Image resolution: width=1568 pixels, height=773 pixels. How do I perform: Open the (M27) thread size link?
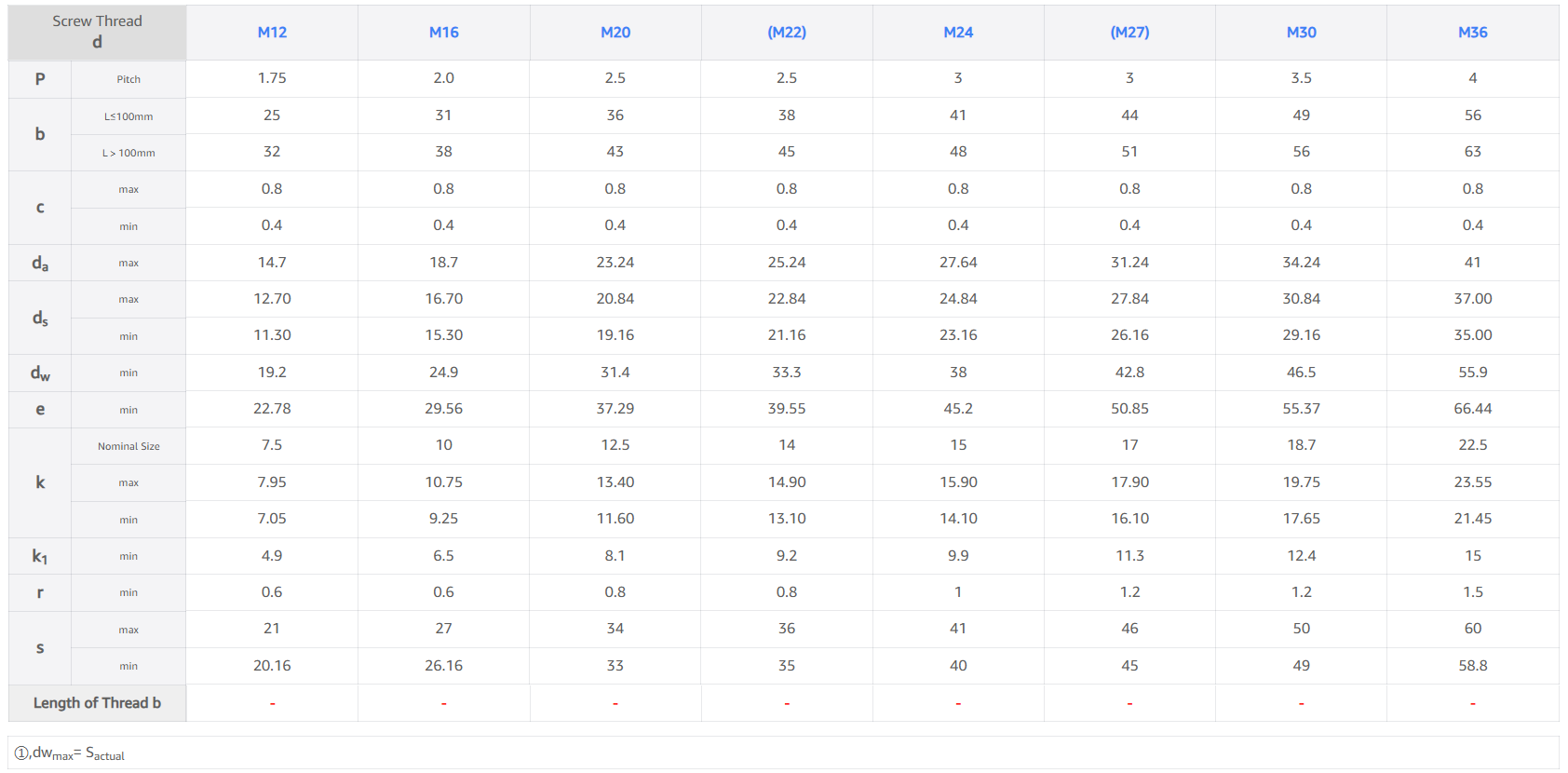coord(1129,33)
